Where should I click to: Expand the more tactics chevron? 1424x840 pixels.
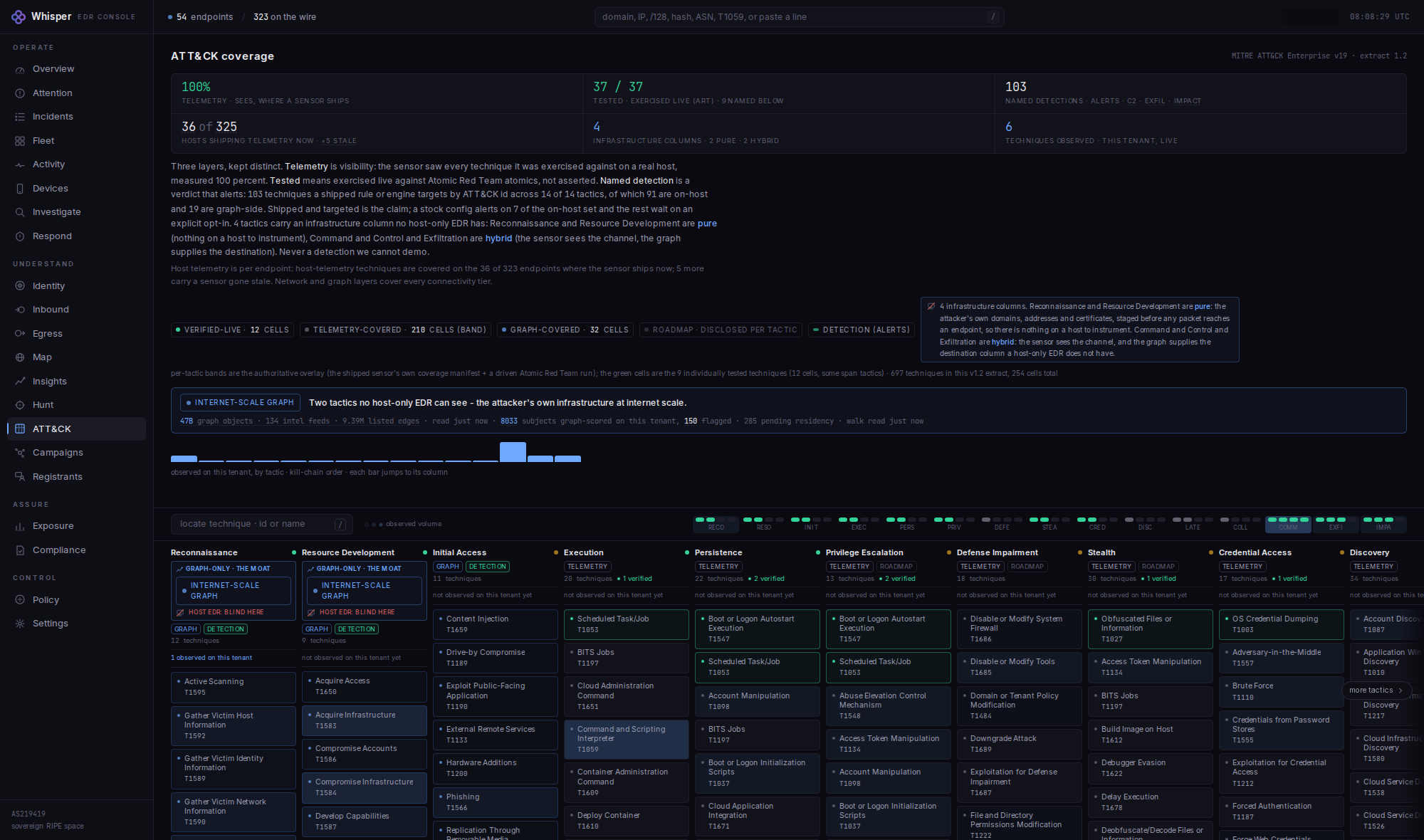1400,691
